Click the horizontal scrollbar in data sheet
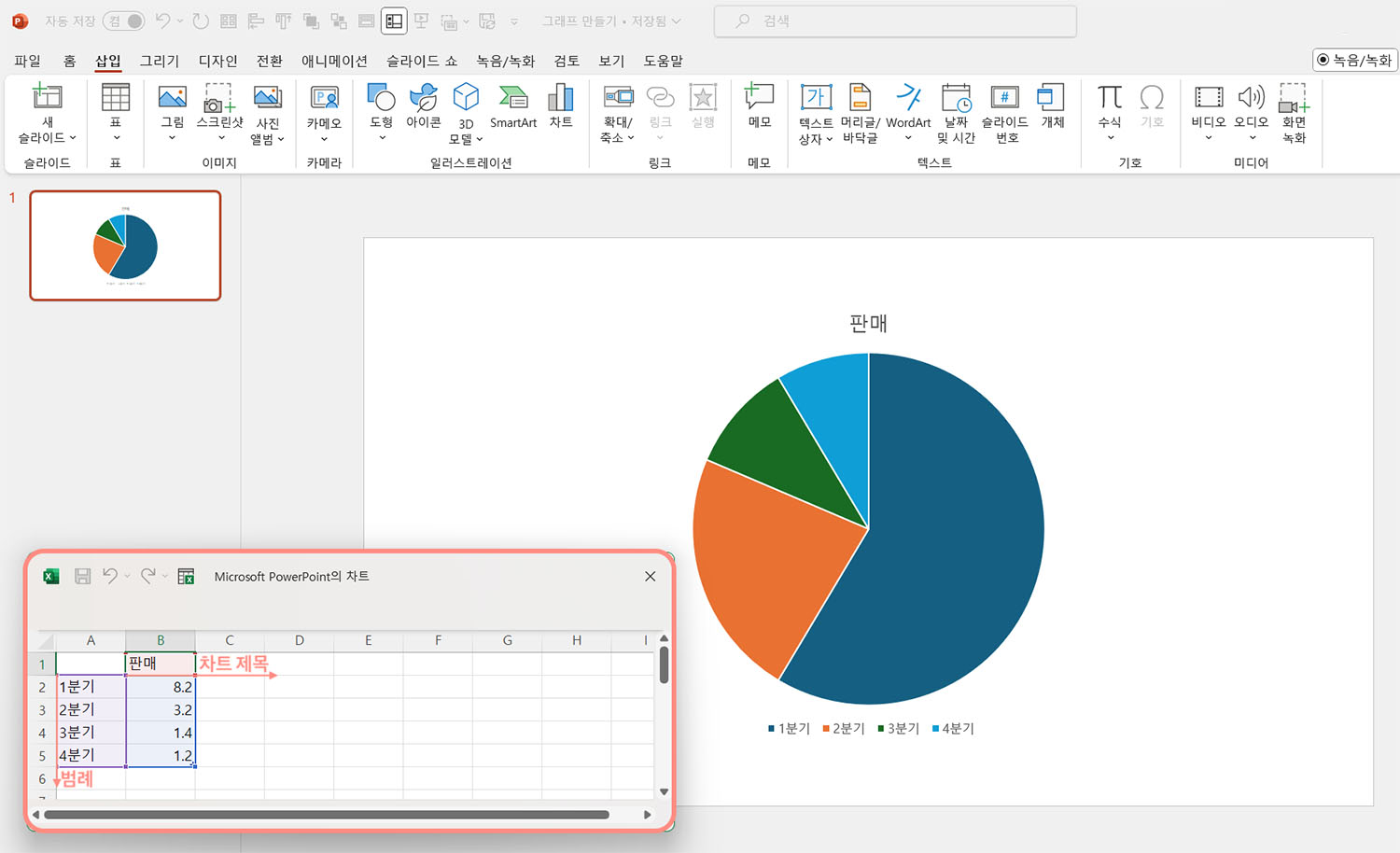1400x853 pixels. click(327, 815)
